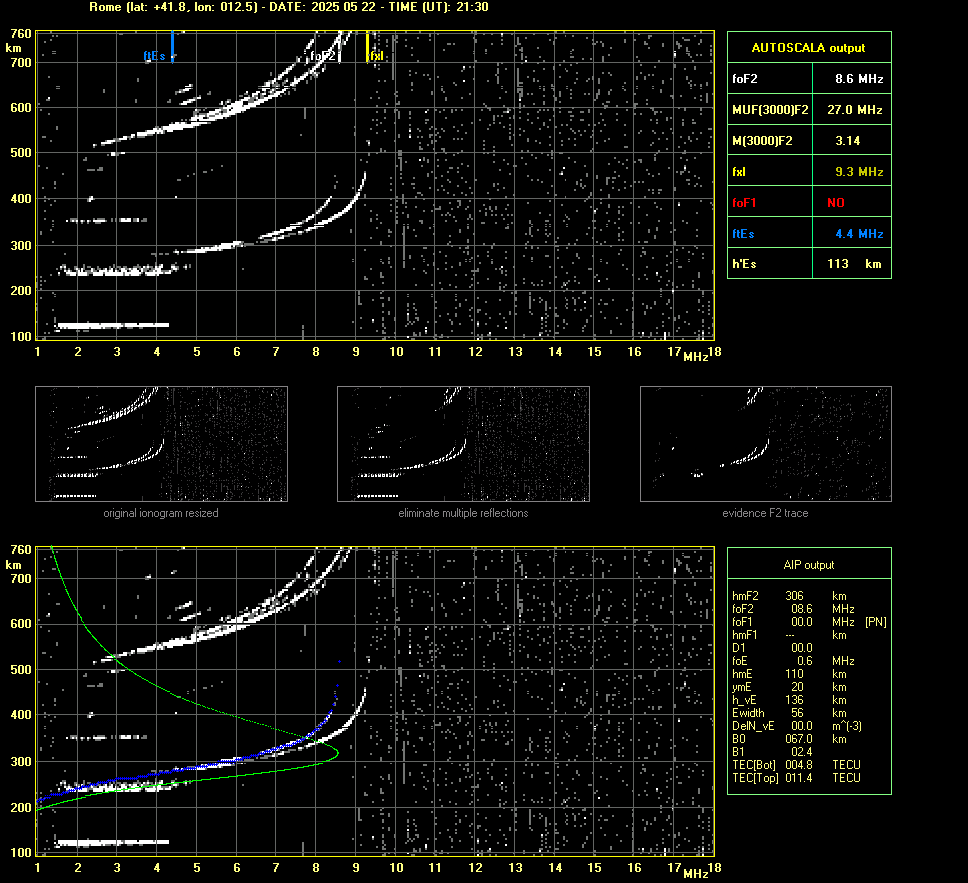Image resolution: width=968 pixels, height=883 pixels.
Task: Click the 18 MHz axis tick under lower ionogram
Action: [714, 868]
